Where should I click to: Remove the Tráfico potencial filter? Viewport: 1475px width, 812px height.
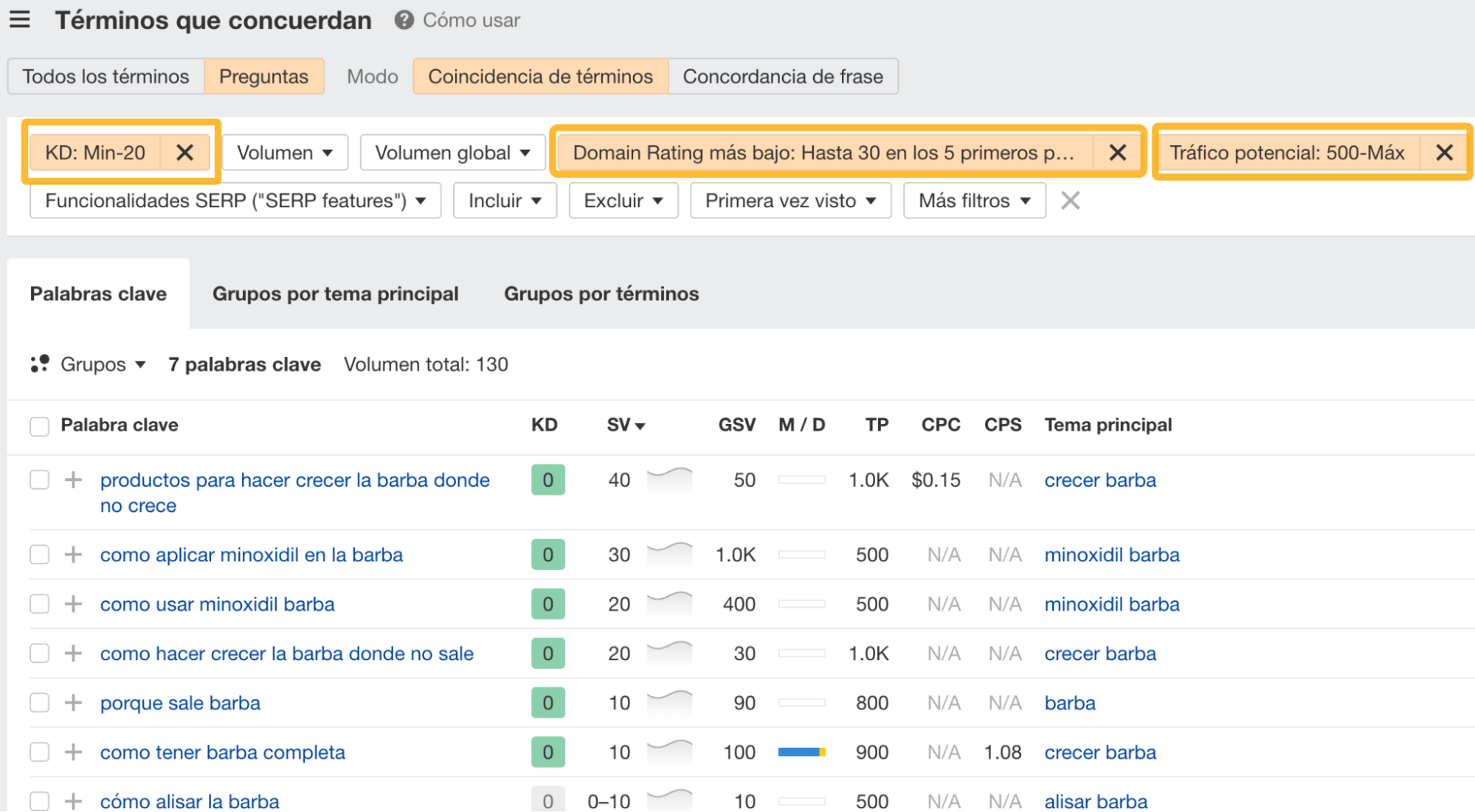pos(1444,153)
